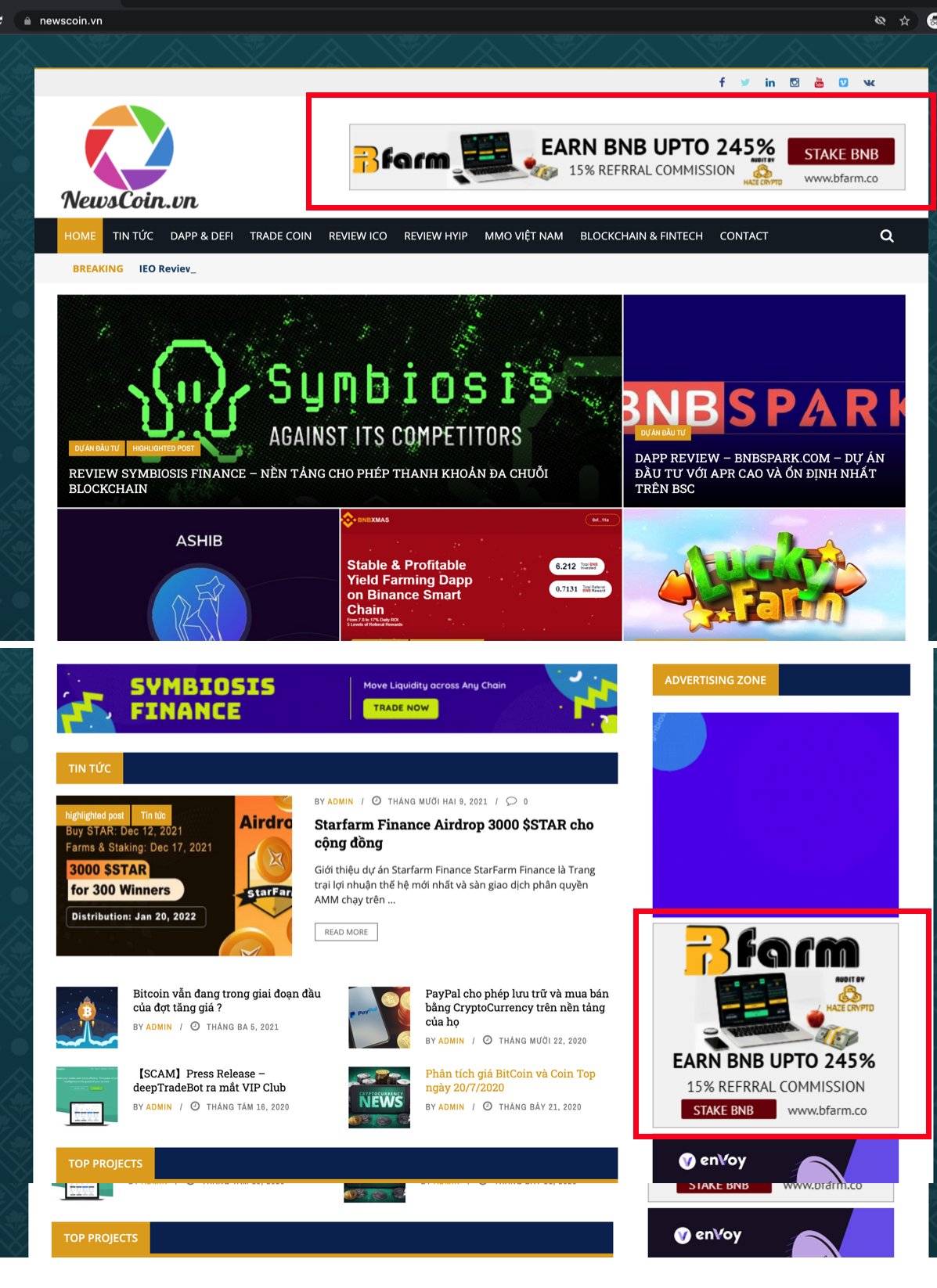937x1288 pixels.
Task: Click the deepTradeBot article thumbnail
Action: point(87,1097)
